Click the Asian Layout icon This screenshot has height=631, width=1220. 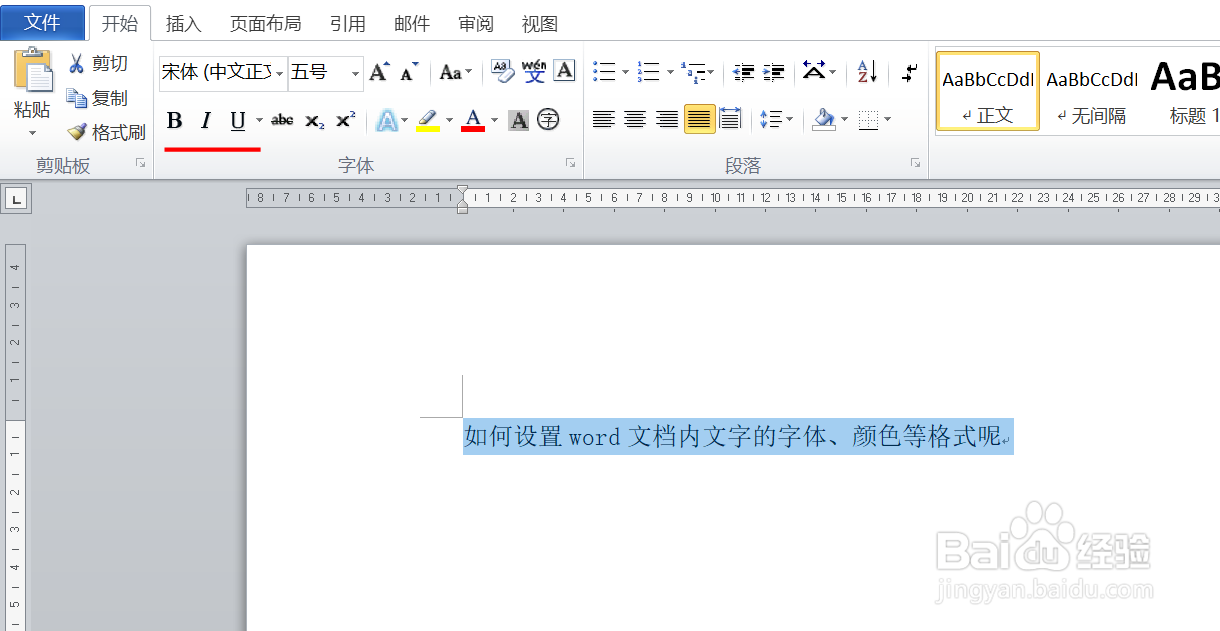pyautogui.click(x=814, y=72)
